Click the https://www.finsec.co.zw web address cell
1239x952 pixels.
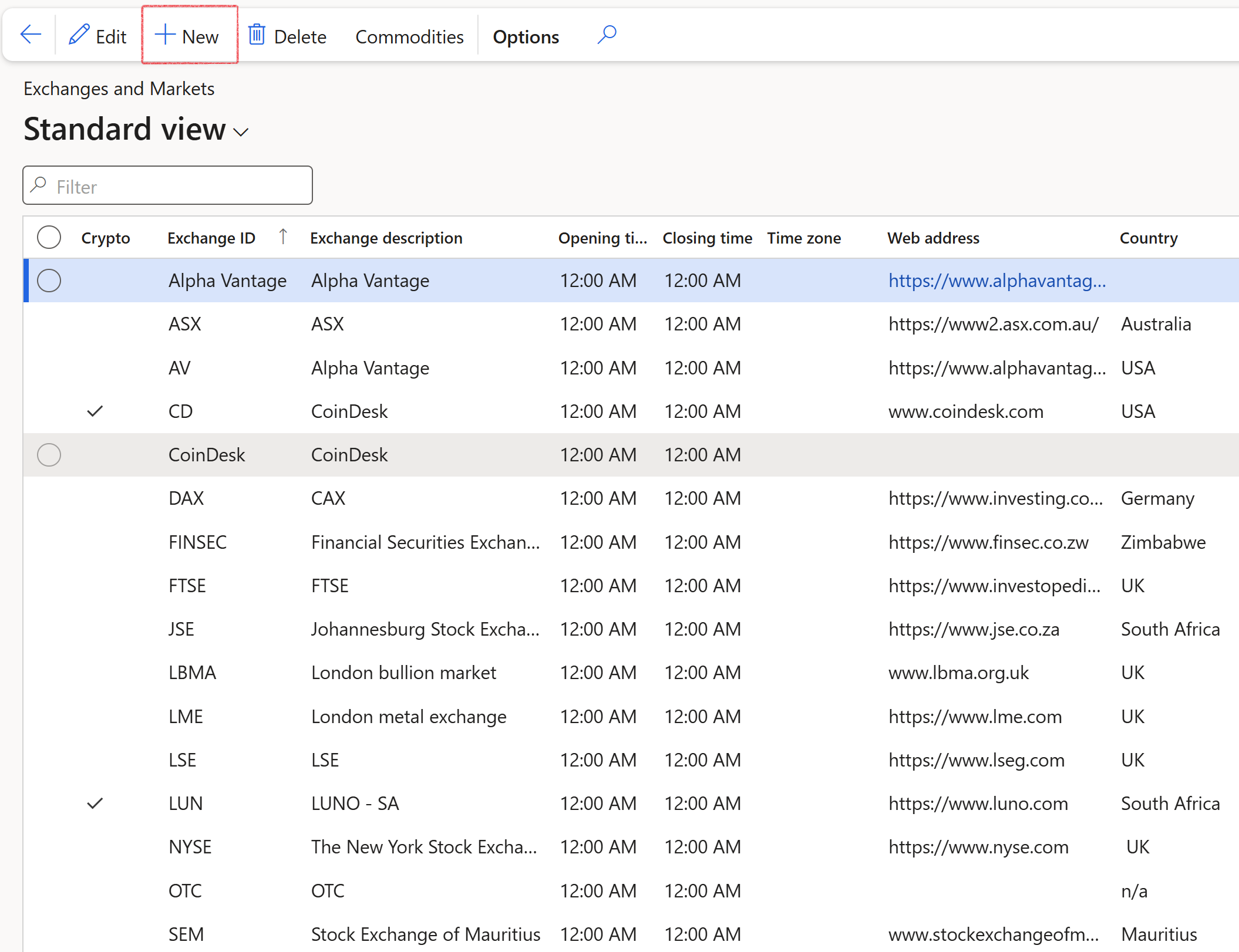pos(988,542)
